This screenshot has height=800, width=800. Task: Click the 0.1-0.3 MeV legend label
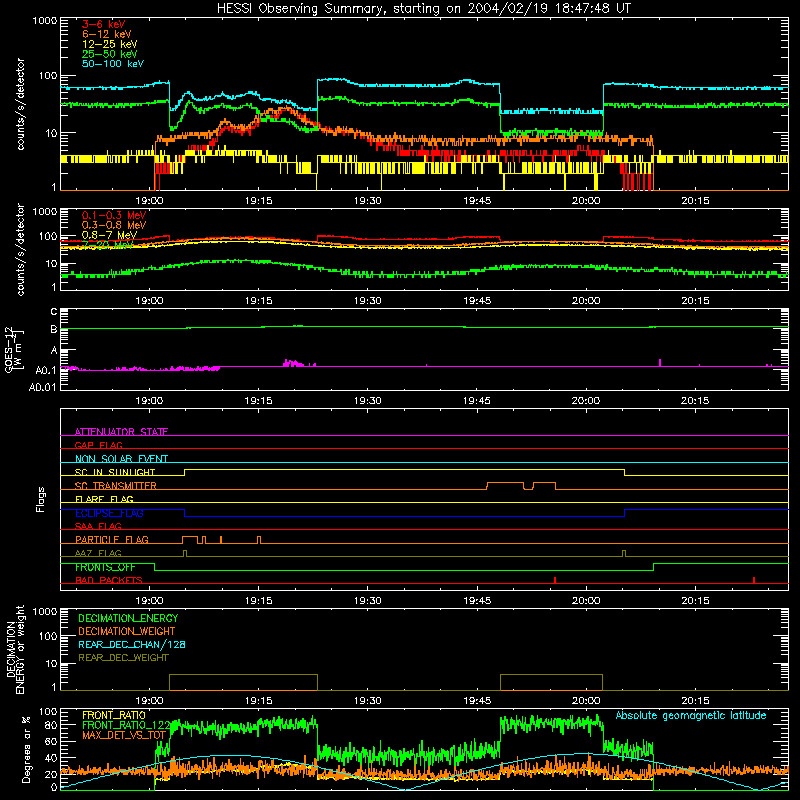tap(114, 215)
